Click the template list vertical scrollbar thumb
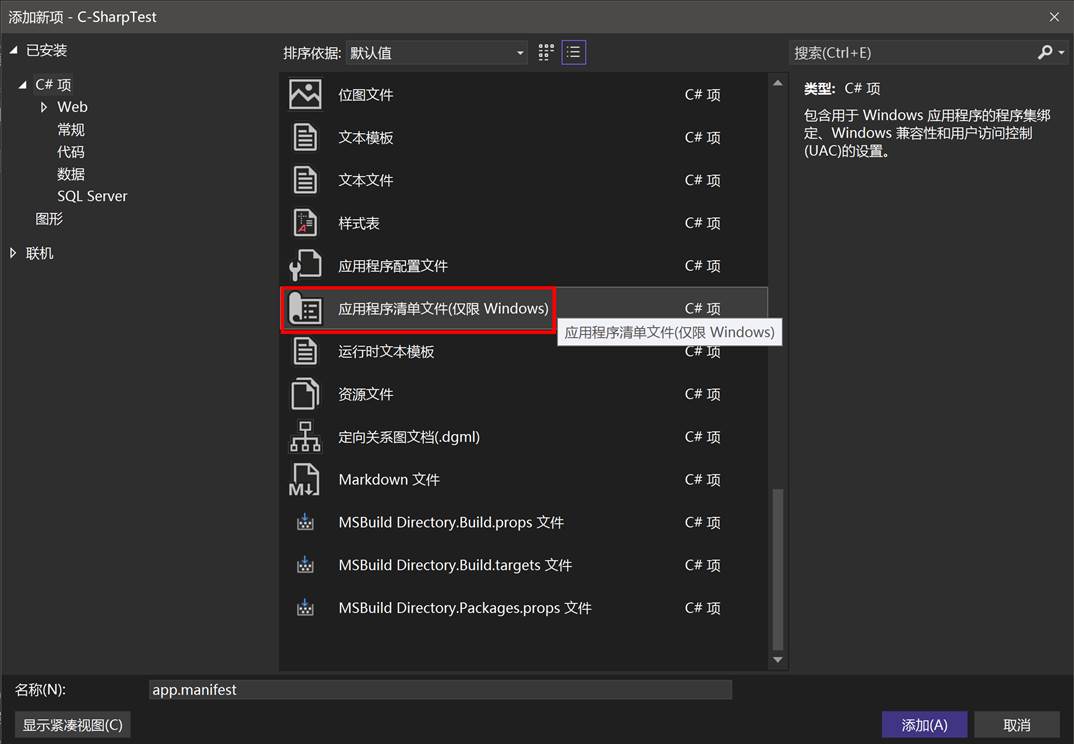This screenshot has width=1074, height=744. coord(778,570)
